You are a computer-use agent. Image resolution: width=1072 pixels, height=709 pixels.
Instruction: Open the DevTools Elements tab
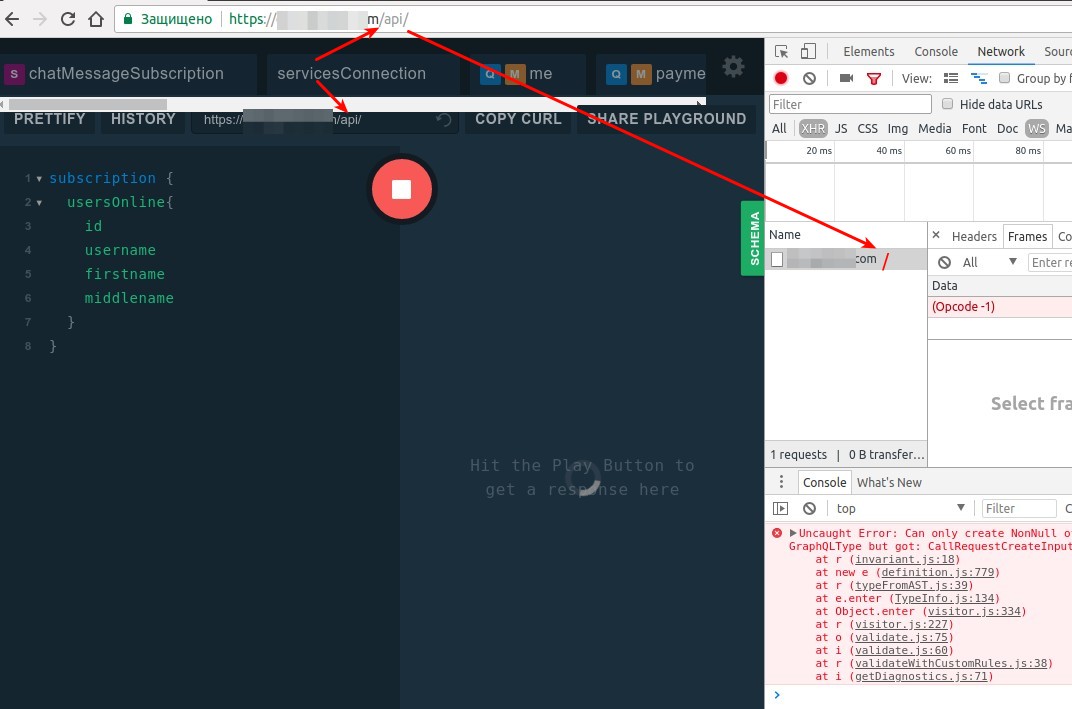tap(868, 52)
